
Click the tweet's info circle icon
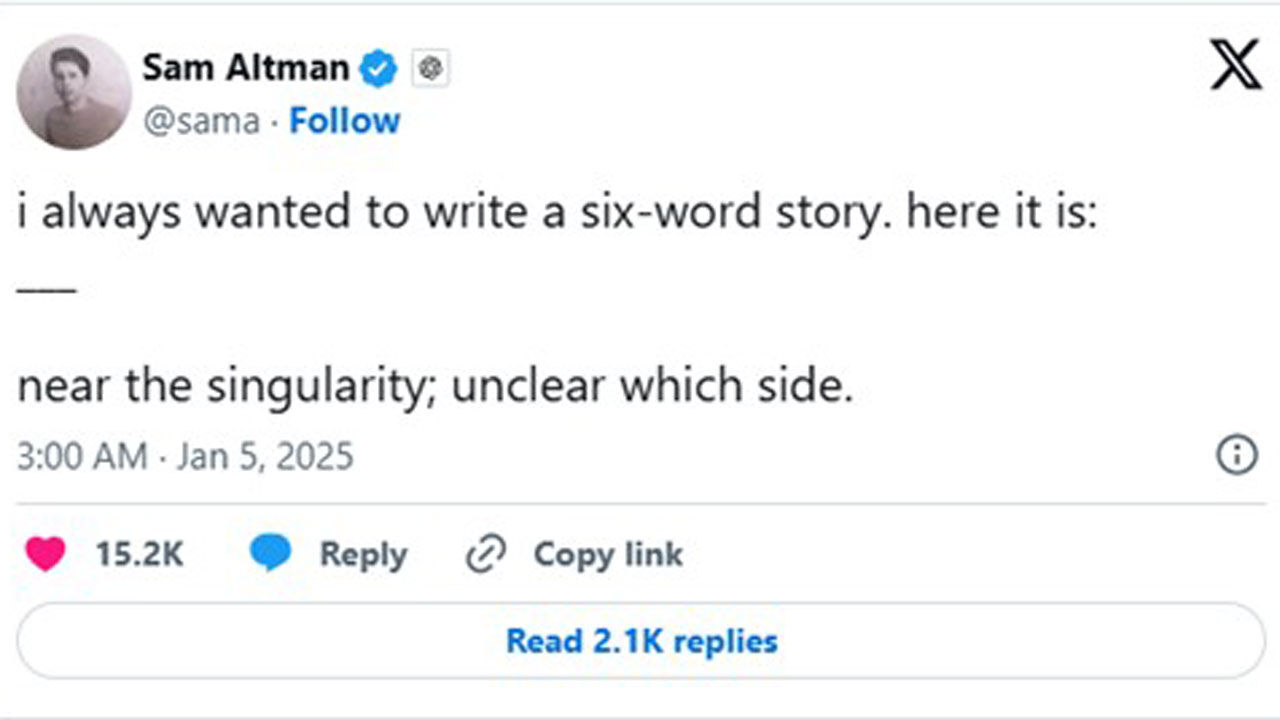1236,455
